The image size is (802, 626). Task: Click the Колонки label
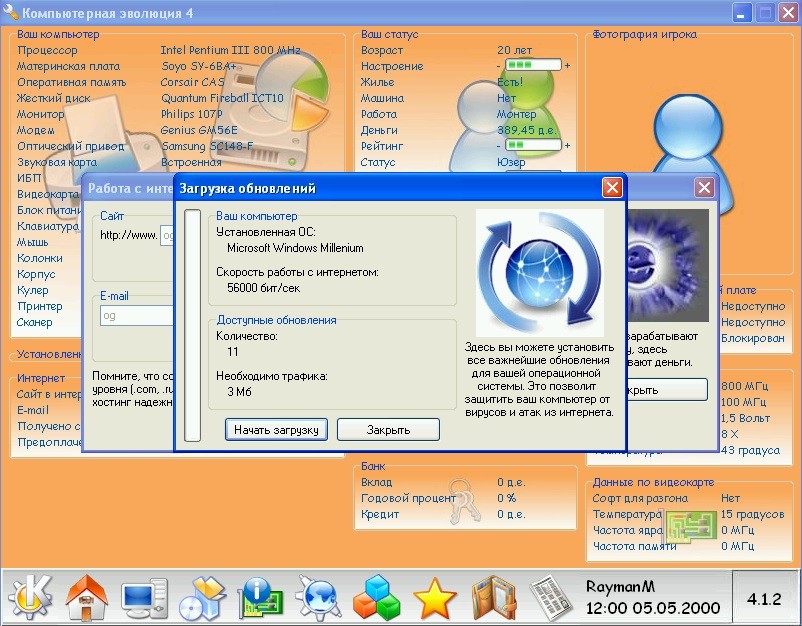coord(40,258)
